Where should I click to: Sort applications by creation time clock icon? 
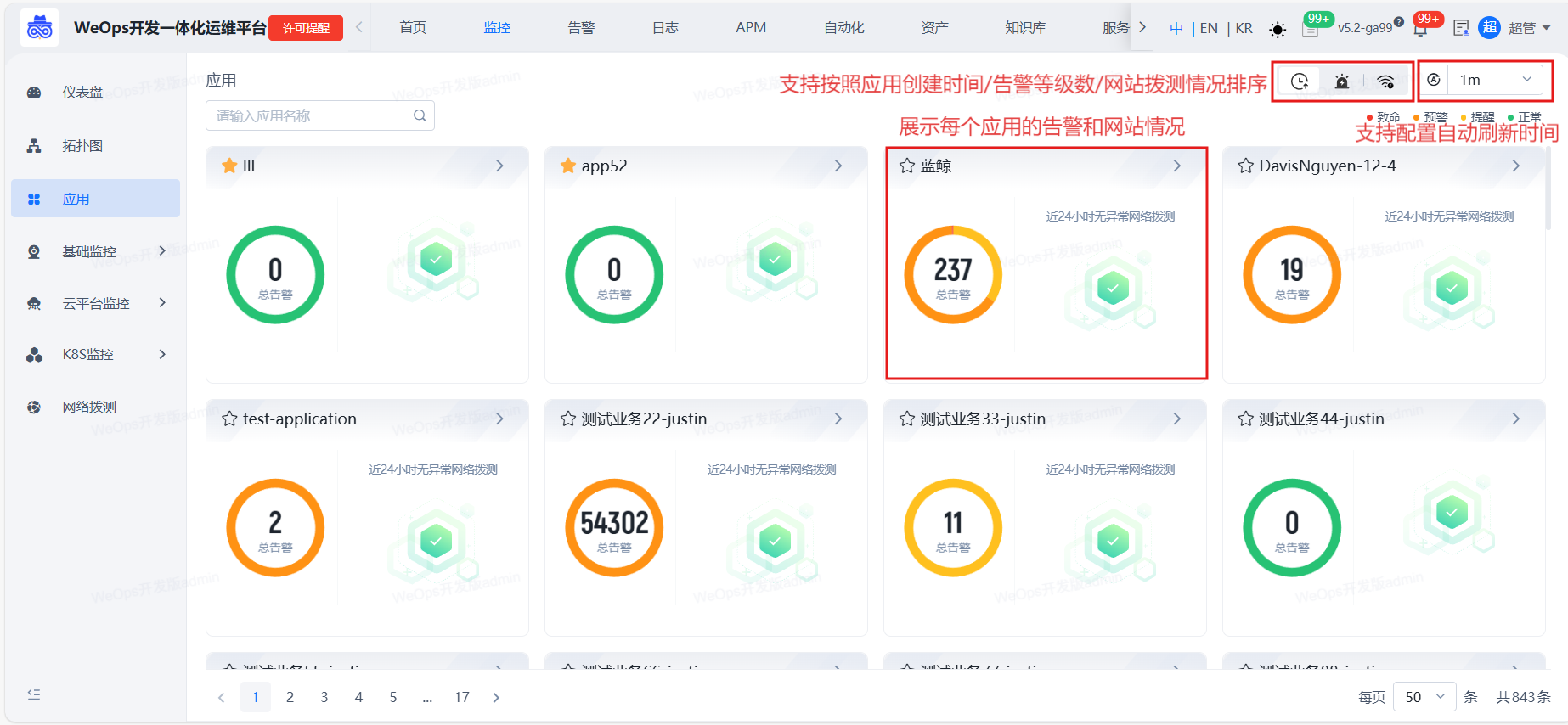click(1299, 81)
